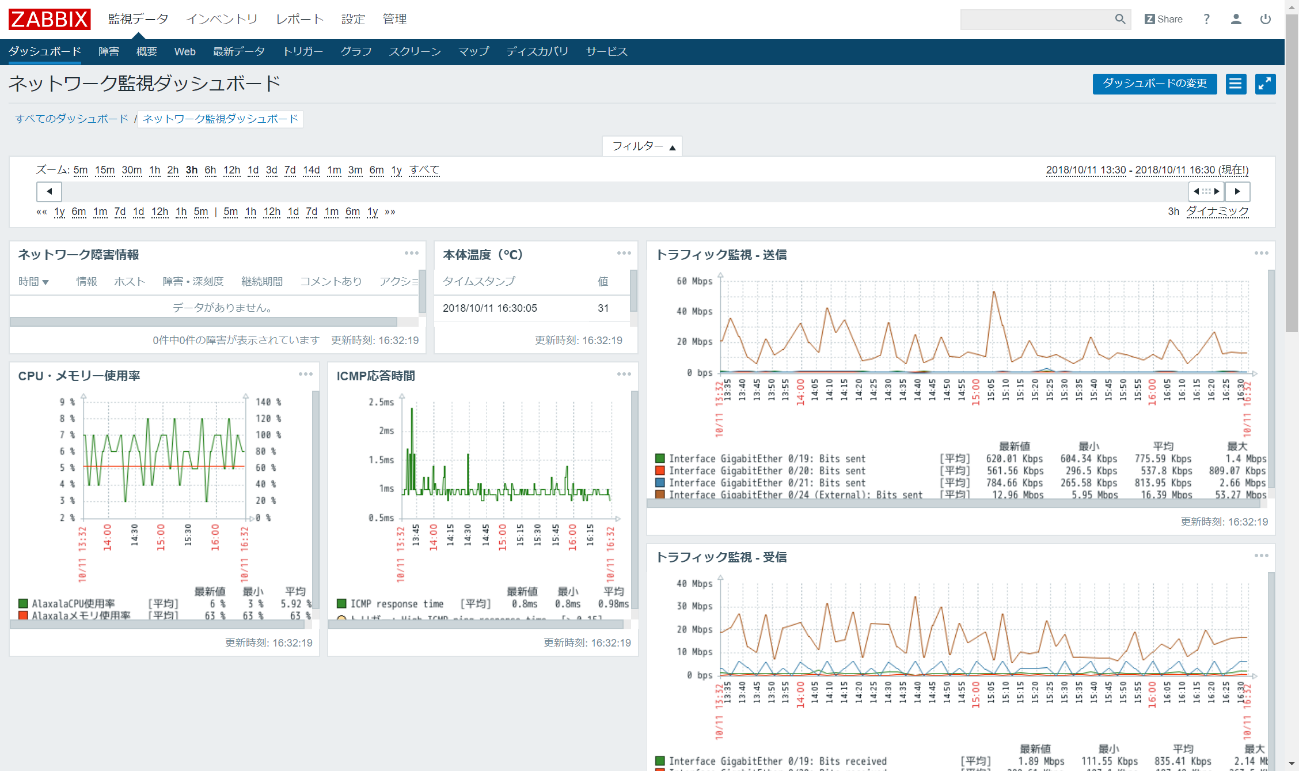Viewport: 1299px width, 771px height.
Task: Click green swatch for GigabitEther 0/19 sent
Action: [660, 459]
